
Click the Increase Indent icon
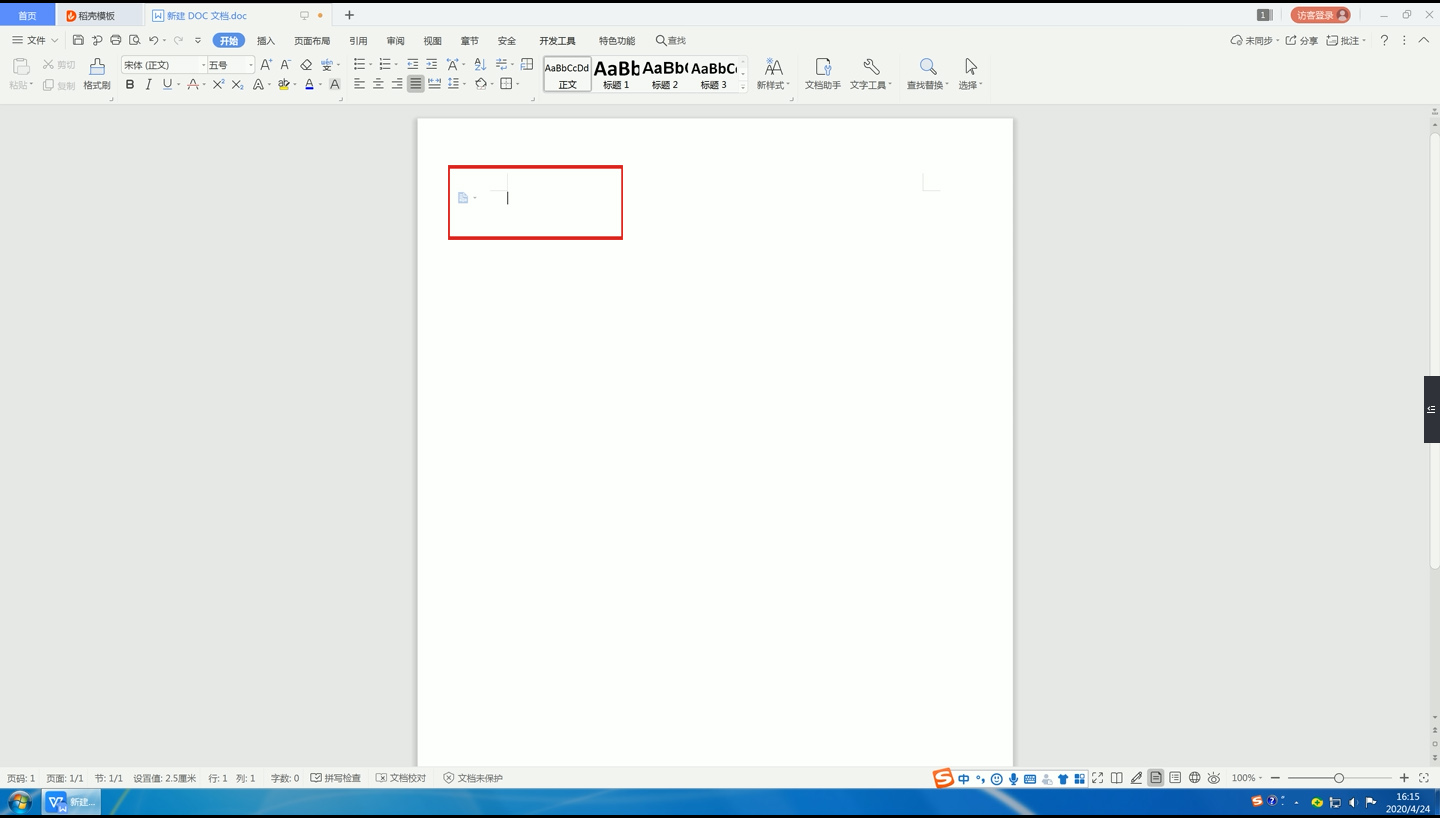pos(431,64)
